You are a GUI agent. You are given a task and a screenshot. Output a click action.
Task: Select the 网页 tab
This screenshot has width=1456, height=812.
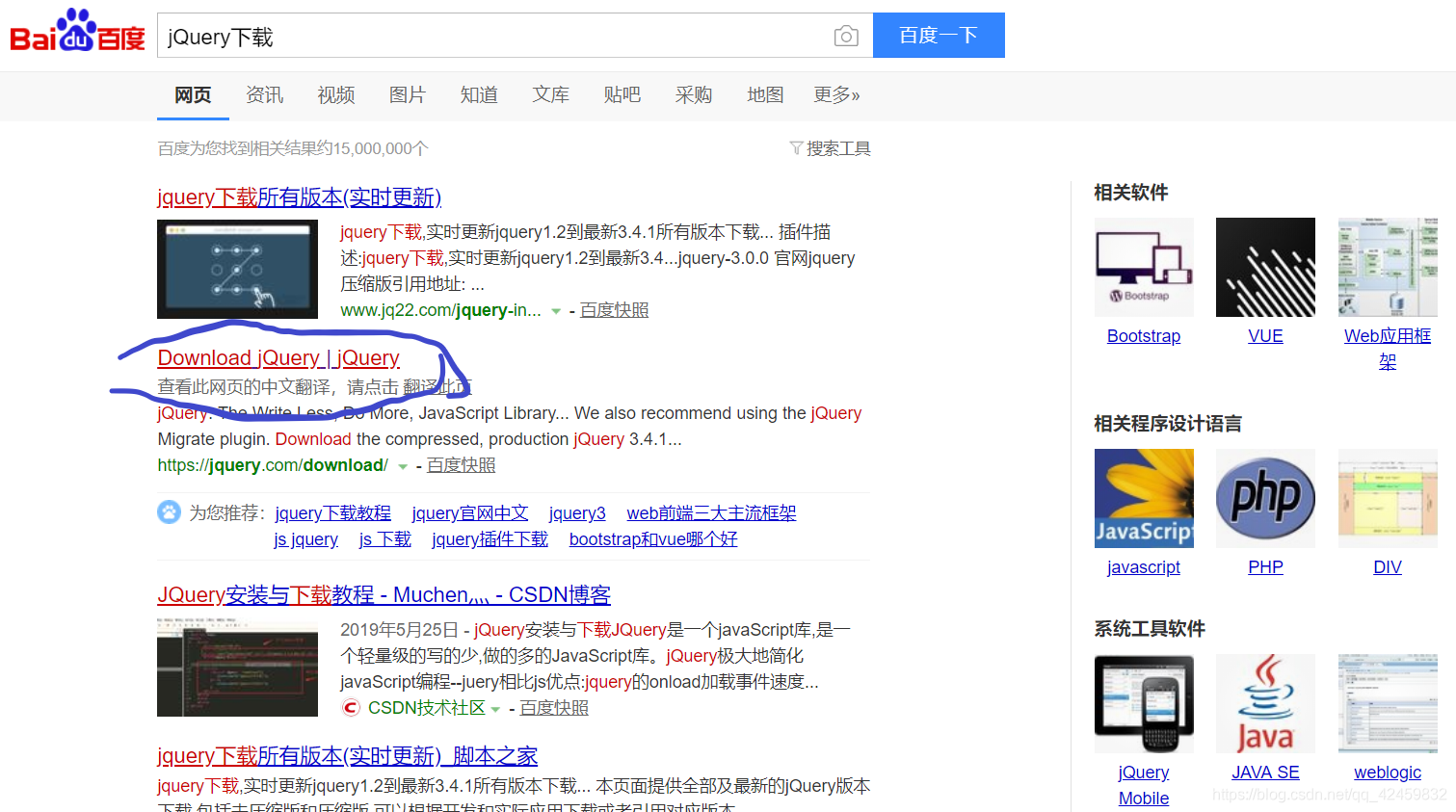click(193, 94)
